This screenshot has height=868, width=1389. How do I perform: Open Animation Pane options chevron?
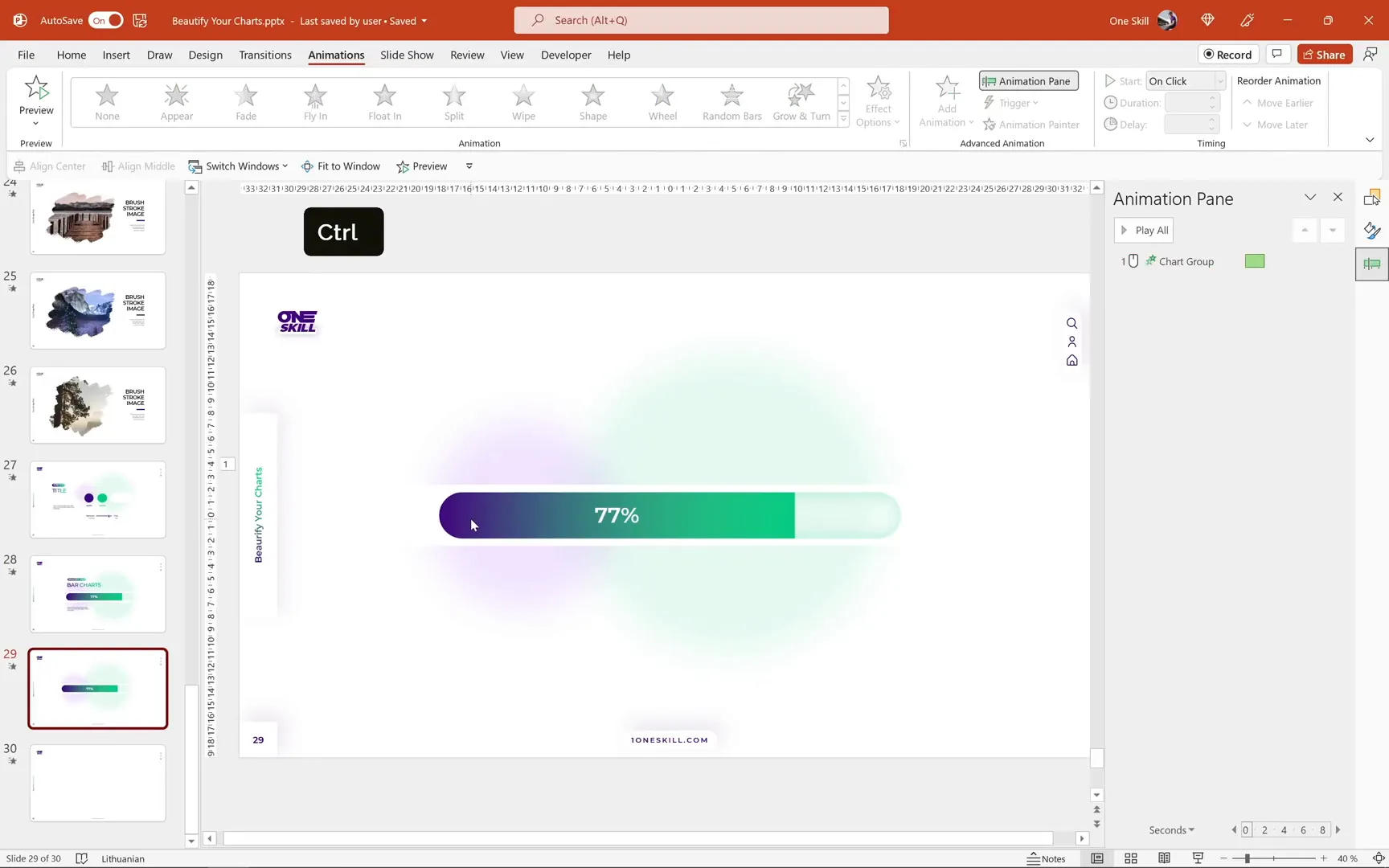[x=1310, y=198]
